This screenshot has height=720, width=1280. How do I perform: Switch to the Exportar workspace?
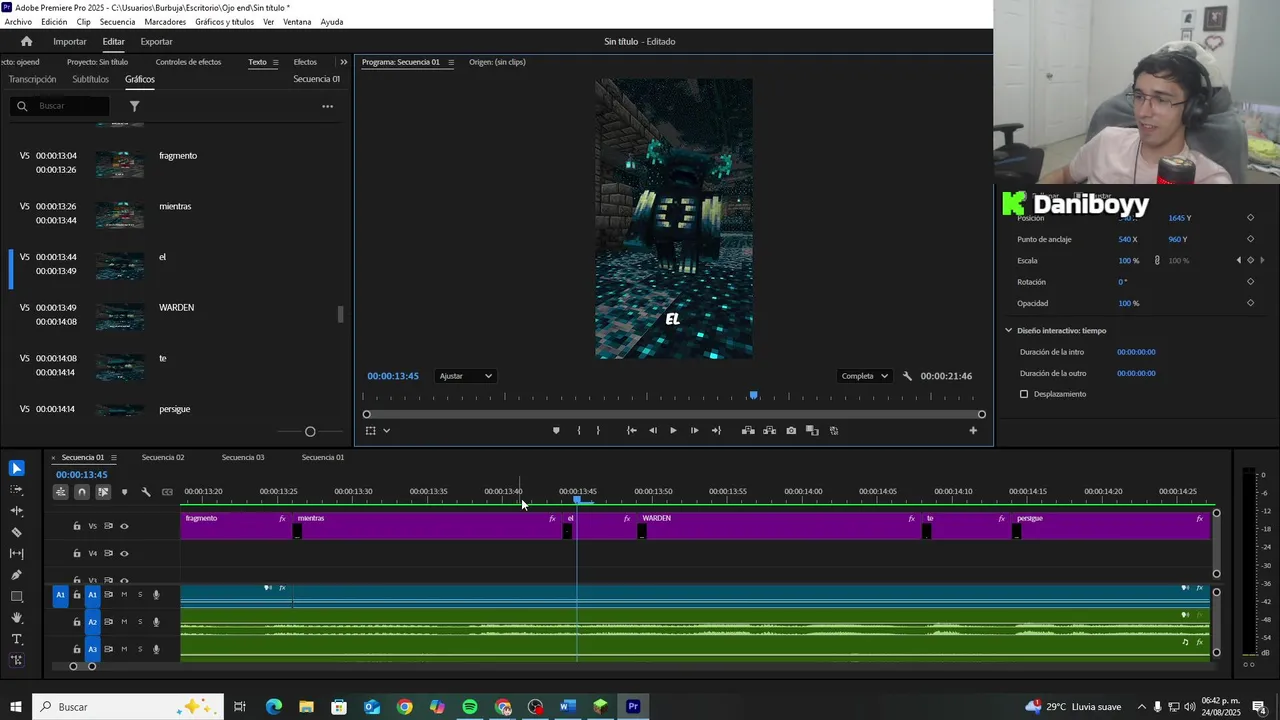tap(156, 41)
